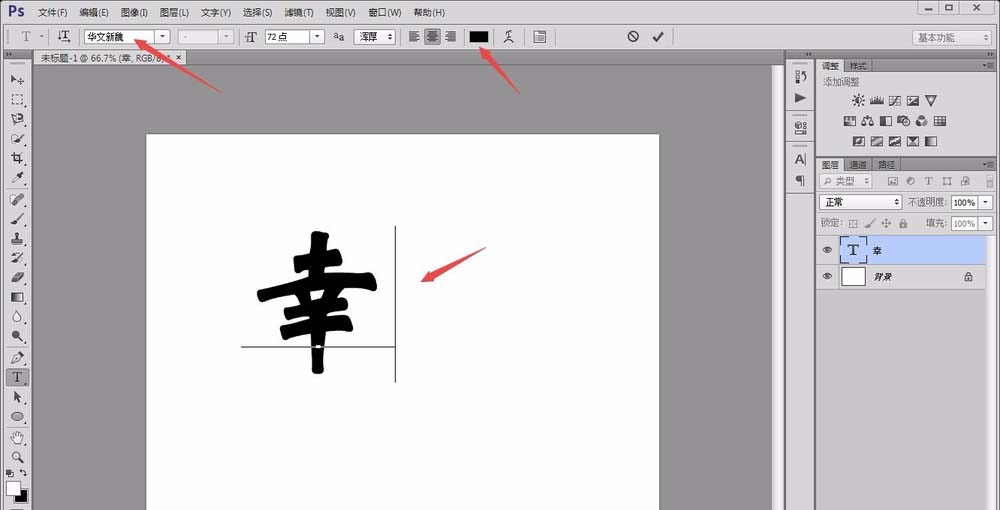Add a Photo Filter adjustment
This screenshot has width=1000, height=510.
tap(904, 121)
